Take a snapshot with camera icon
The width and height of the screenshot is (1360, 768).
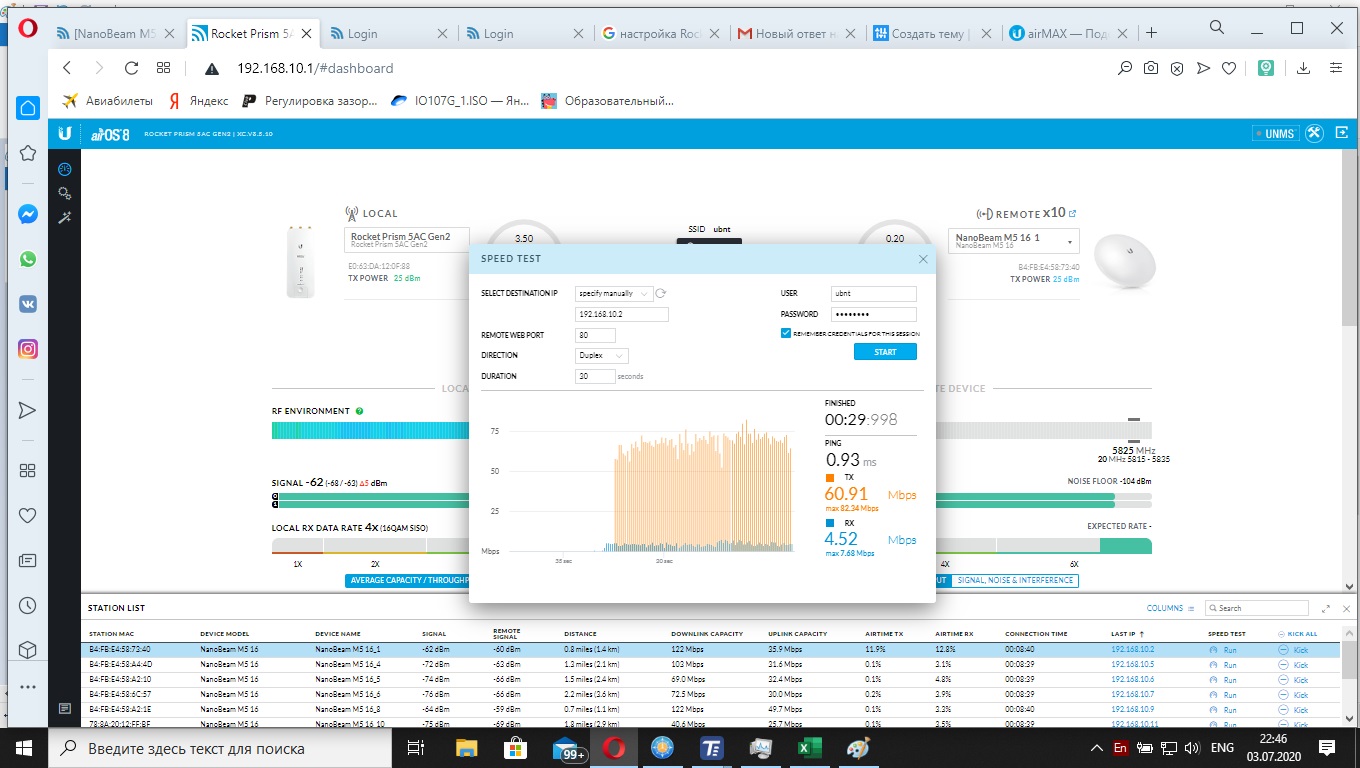1151,68
